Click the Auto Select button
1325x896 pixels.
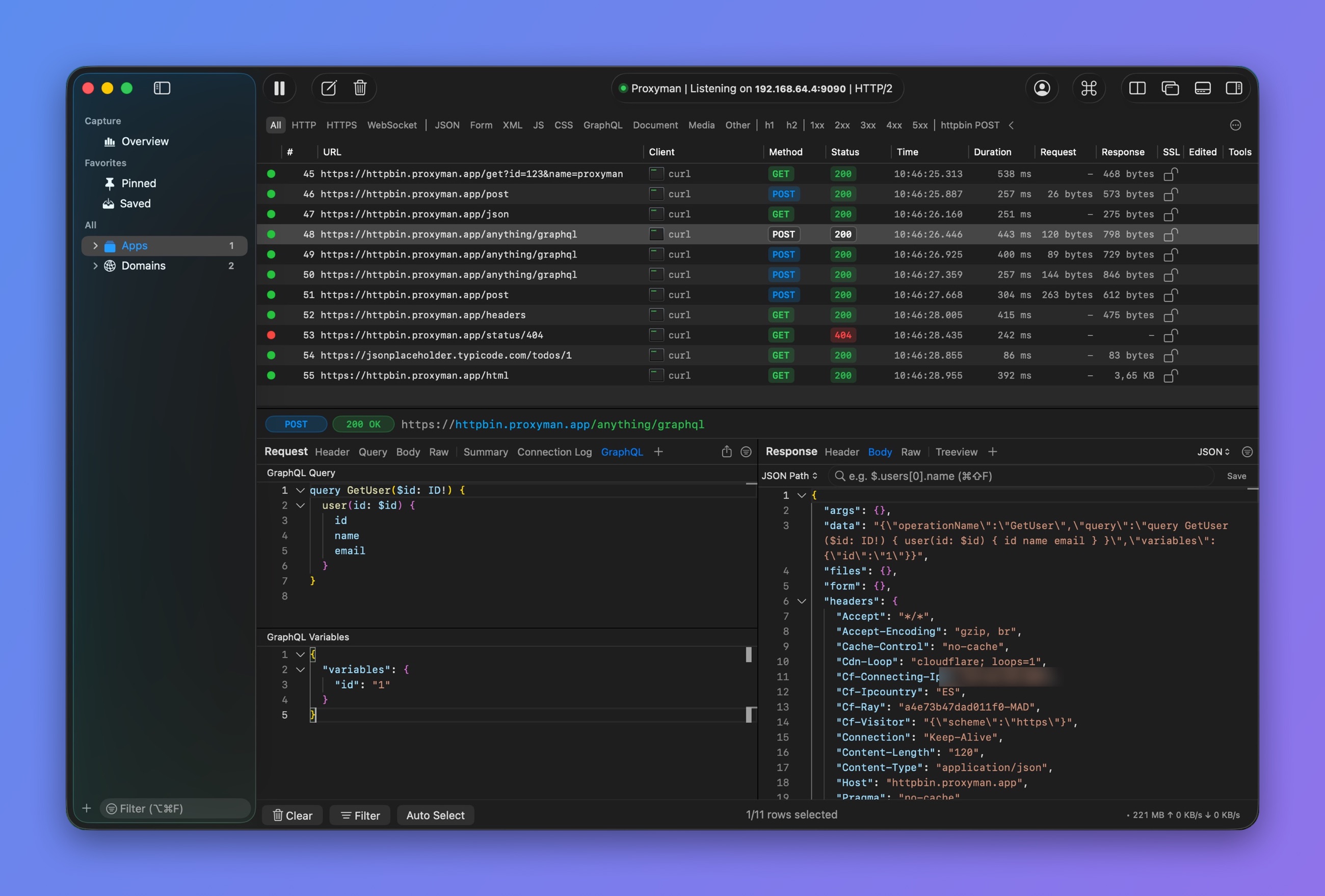[435, 815]
